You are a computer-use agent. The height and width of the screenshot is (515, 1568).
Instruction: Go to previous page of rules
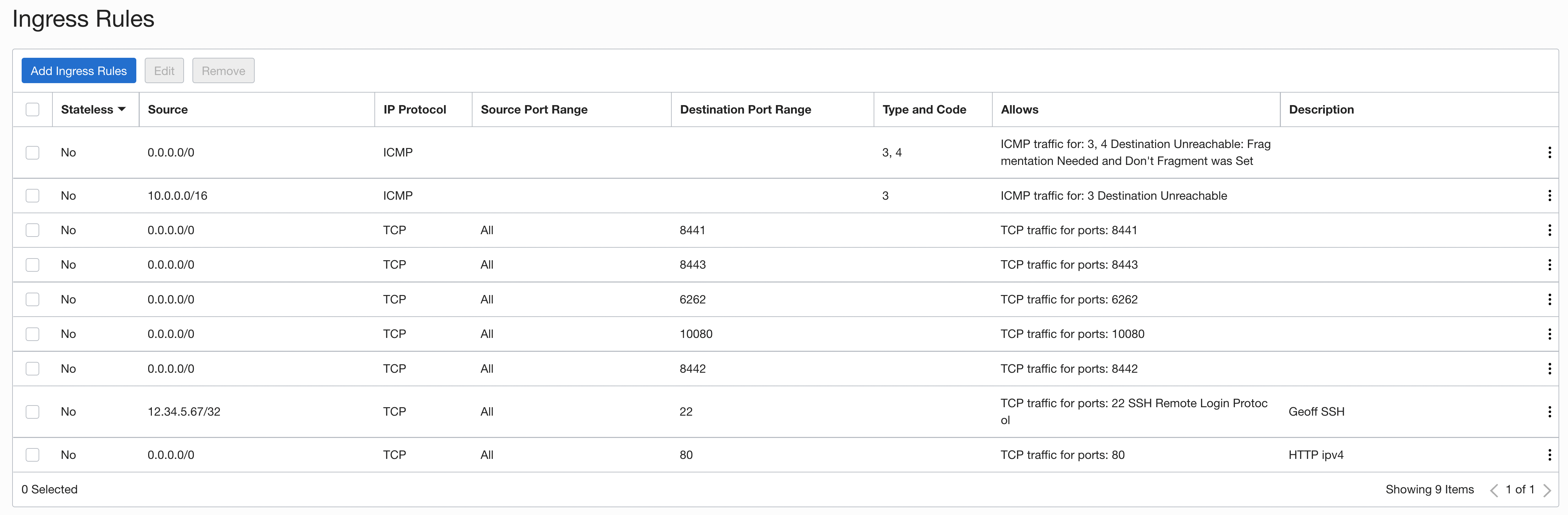click(x=1494, y=490)
